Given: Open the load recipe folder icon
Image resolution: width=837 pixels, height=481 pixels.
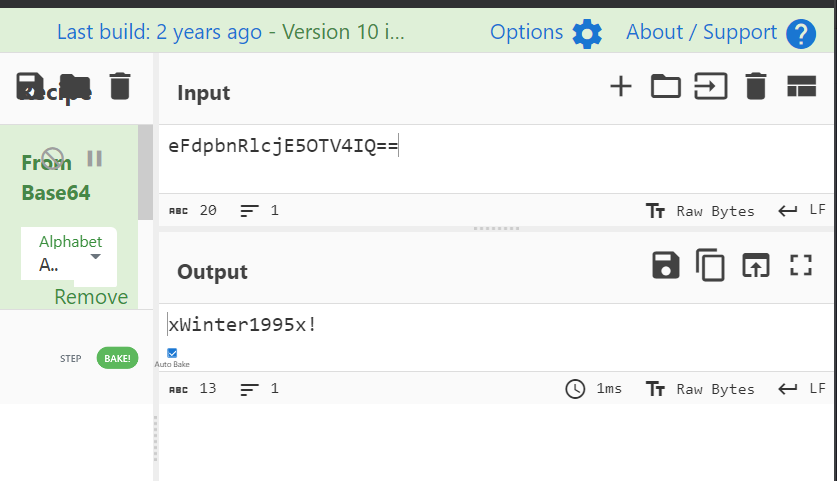Looking at the screenshot, I should (75, 86).
